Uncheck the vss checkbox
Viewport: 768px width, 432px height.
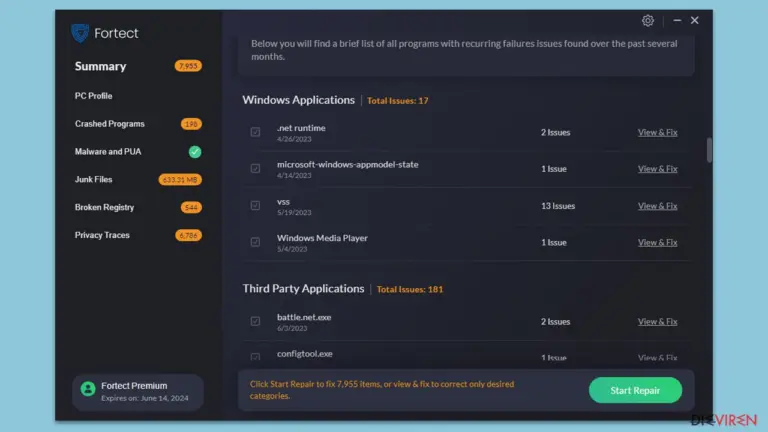point(255,205)
